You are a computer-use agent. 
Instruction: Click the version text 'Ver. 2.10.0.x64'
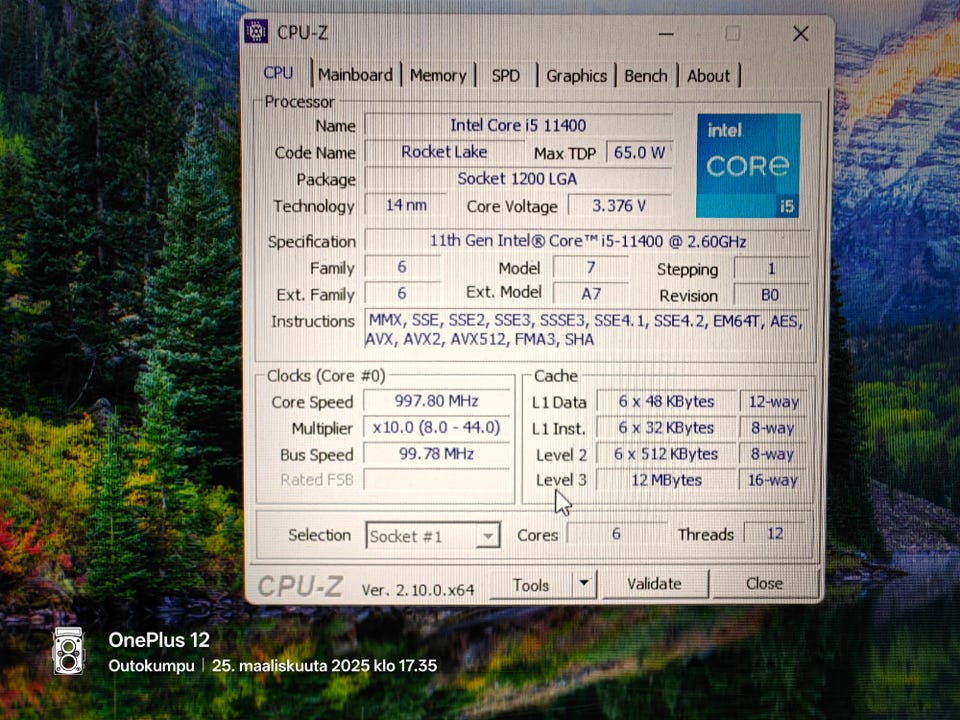[418, 590]
